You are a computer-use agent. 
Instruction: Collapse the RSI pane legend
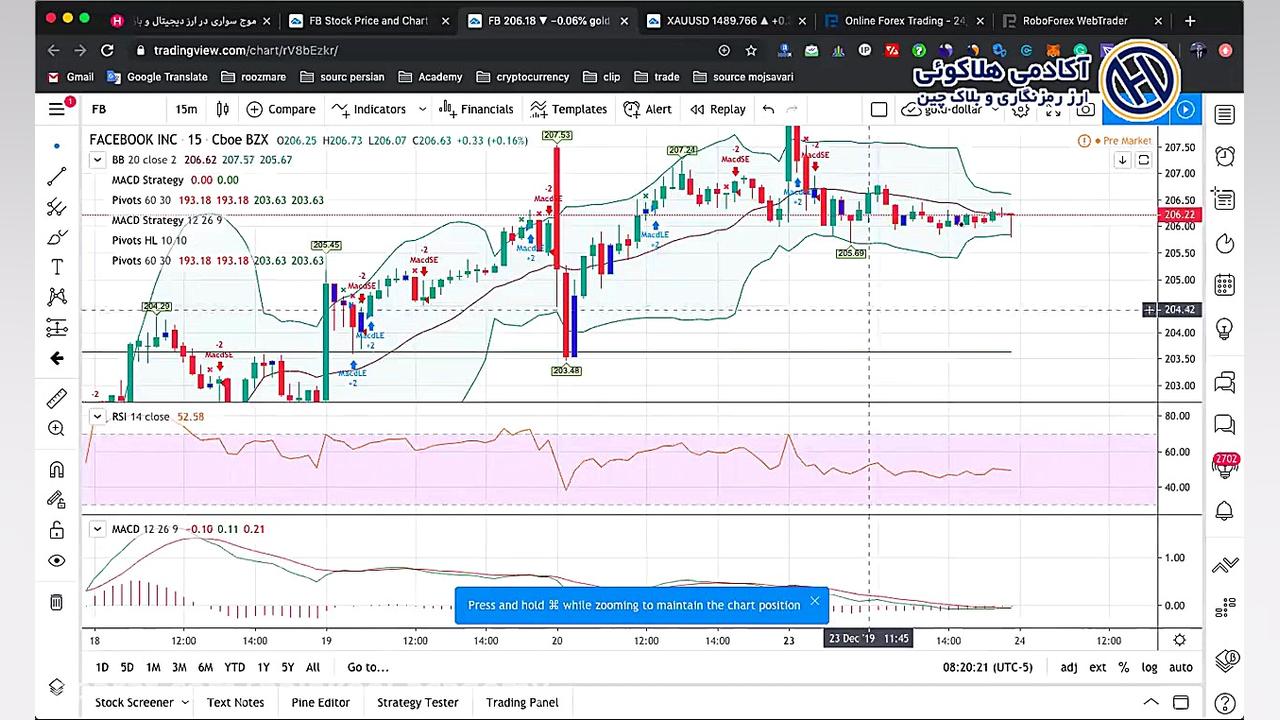point(97,417)
